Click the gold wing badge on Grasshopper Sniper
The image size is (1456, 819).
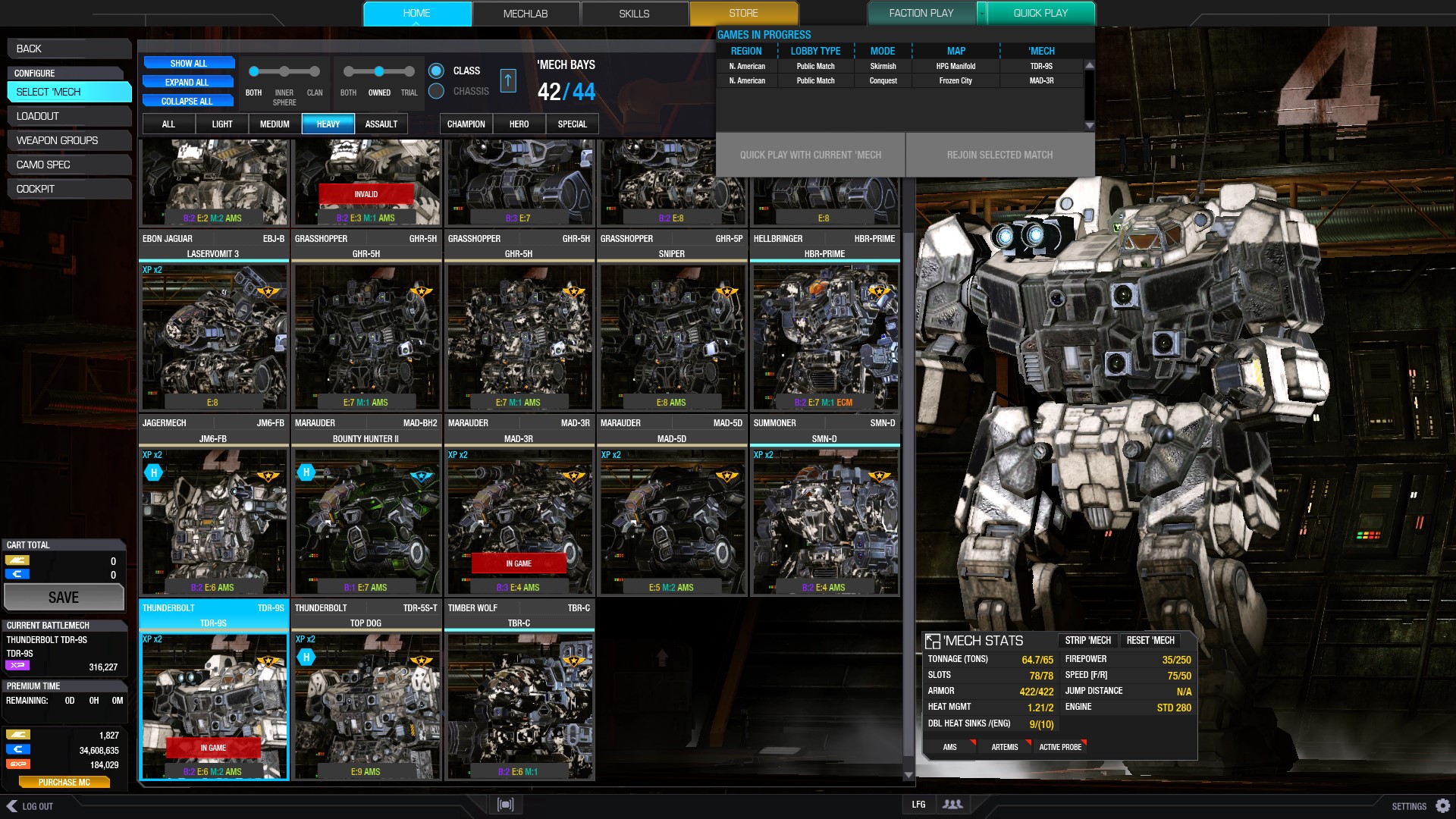[x=726, y=291]
